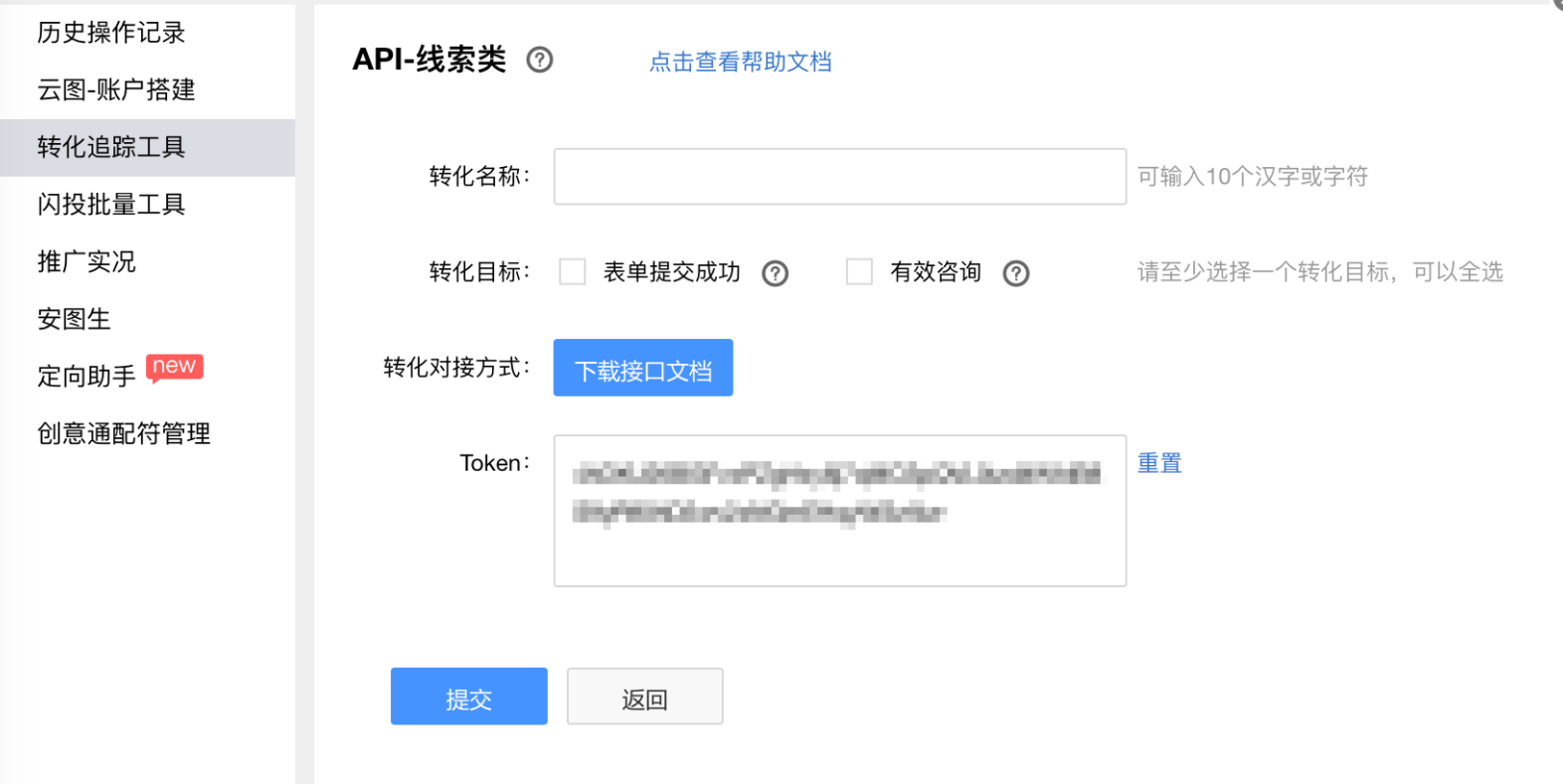This screenshot has width=1563, height=784.
Task: Open 创意通配符管理 sidebar item
Action: (x=124, y=433)
